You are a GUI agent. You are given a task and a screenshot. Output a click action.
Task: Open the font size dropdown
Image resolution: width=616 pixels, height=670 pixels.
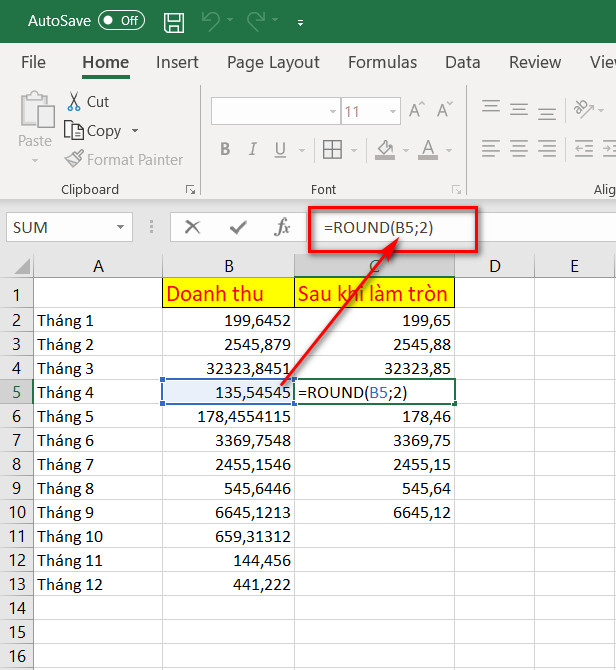click(393, 111)
